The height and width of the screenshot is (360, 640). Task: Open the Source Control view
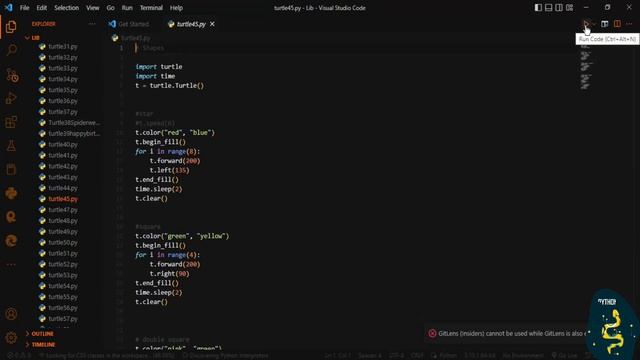[x=11, y=75]
